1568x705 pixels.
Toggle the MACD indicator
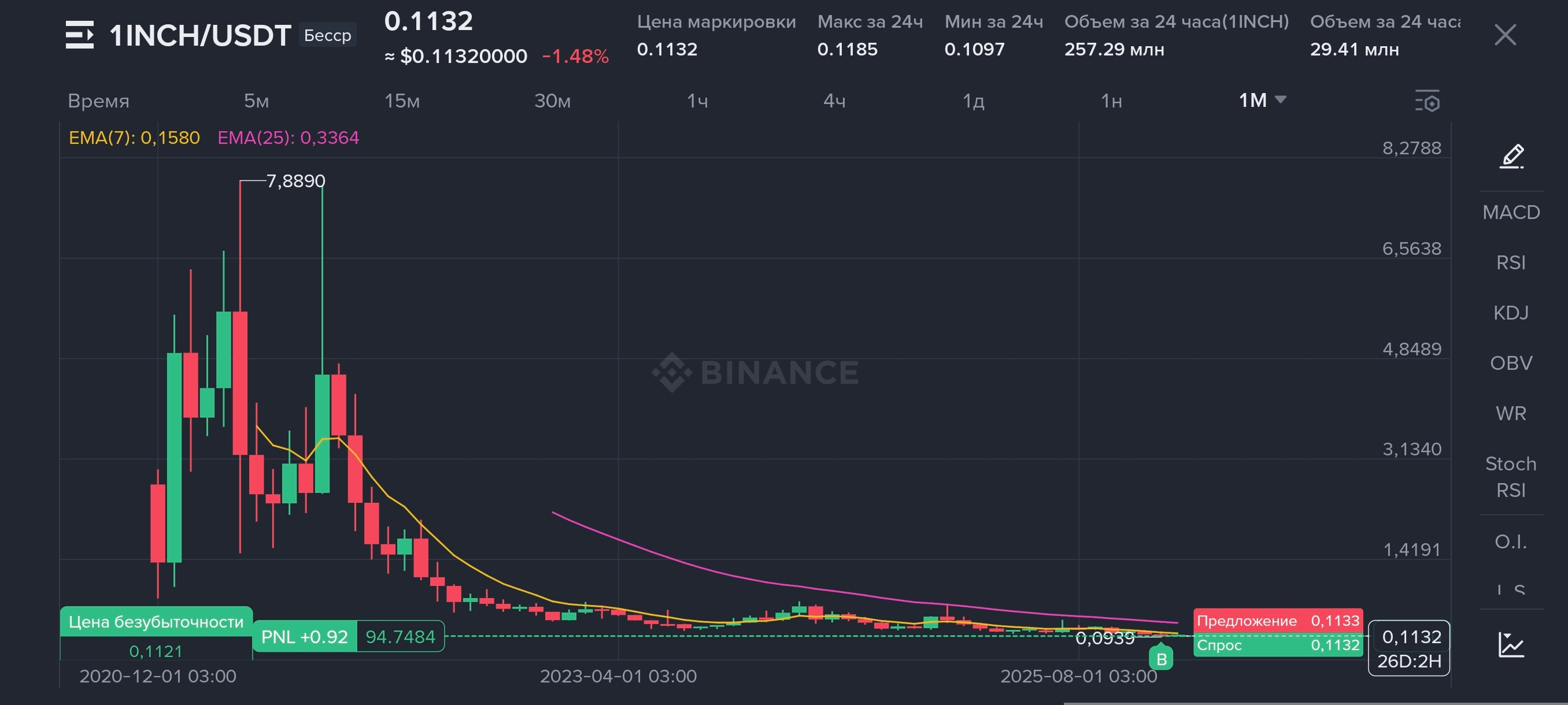point(1511,212)
